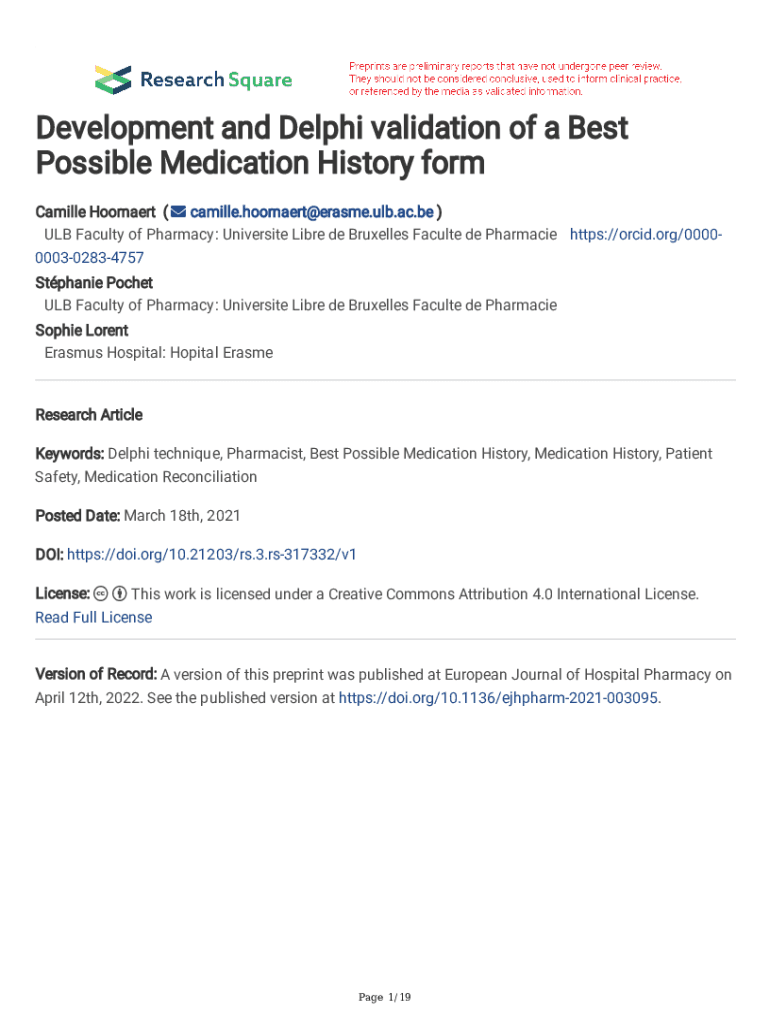This screenshot has height=1024, width=770.
Task: Click the Research Square wordmark text
Action: pyautogui.click(x=216, y=80)
